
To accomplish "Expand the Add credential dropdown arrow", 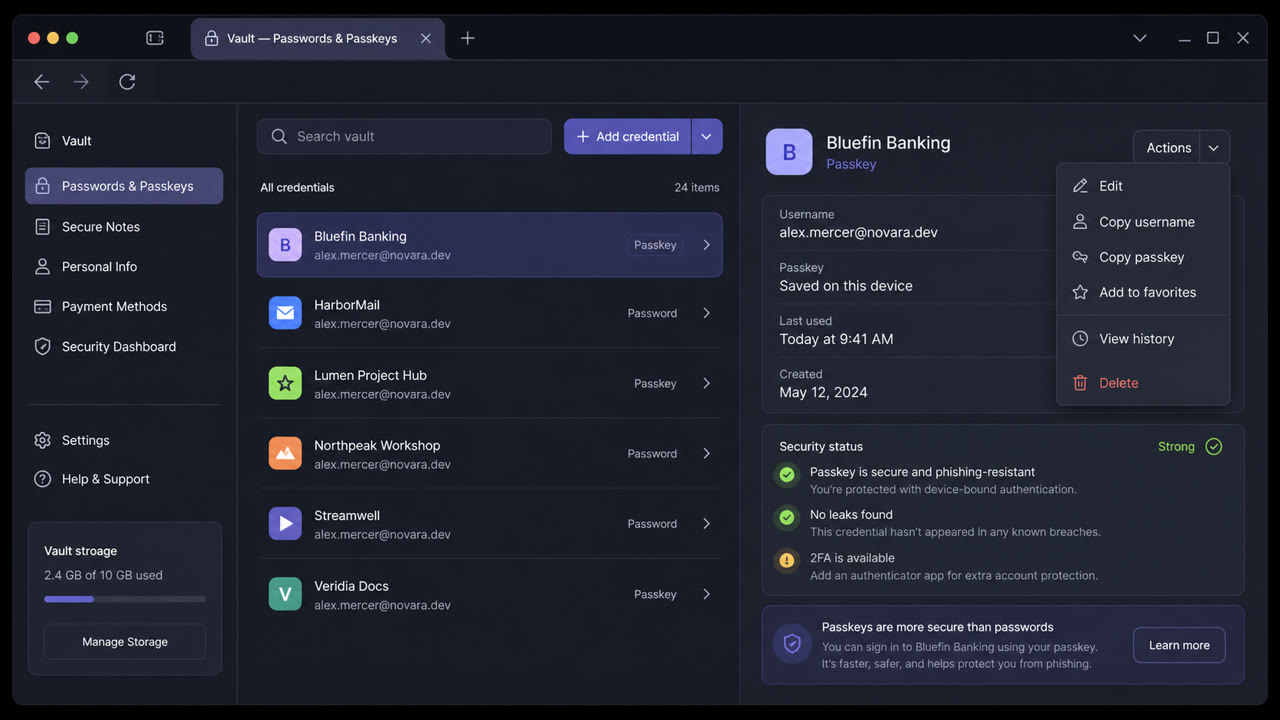I will (x=706, y=137).
